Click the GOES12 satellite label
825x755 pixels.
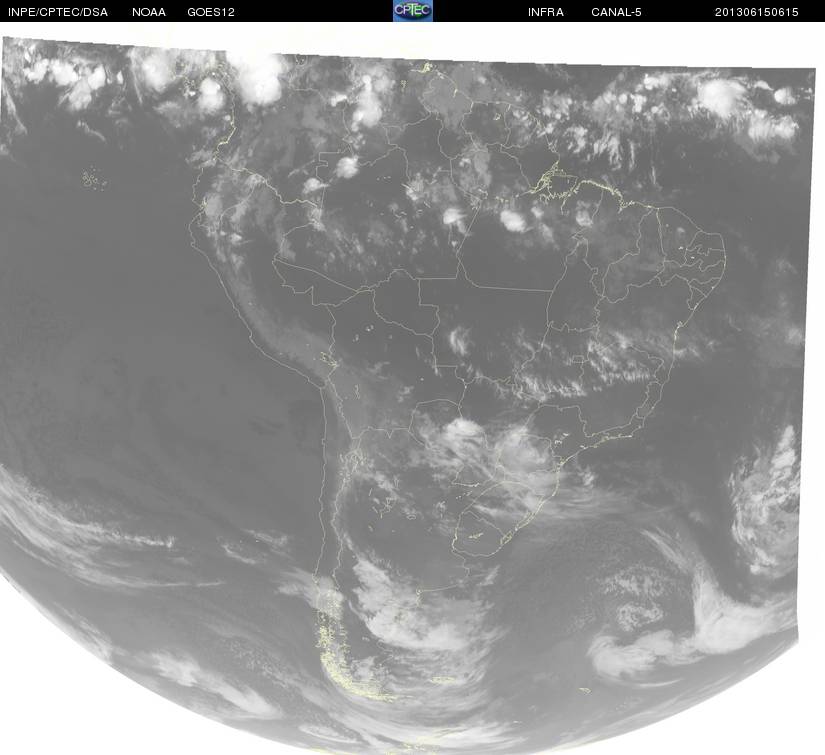click(x=211, y=12)
